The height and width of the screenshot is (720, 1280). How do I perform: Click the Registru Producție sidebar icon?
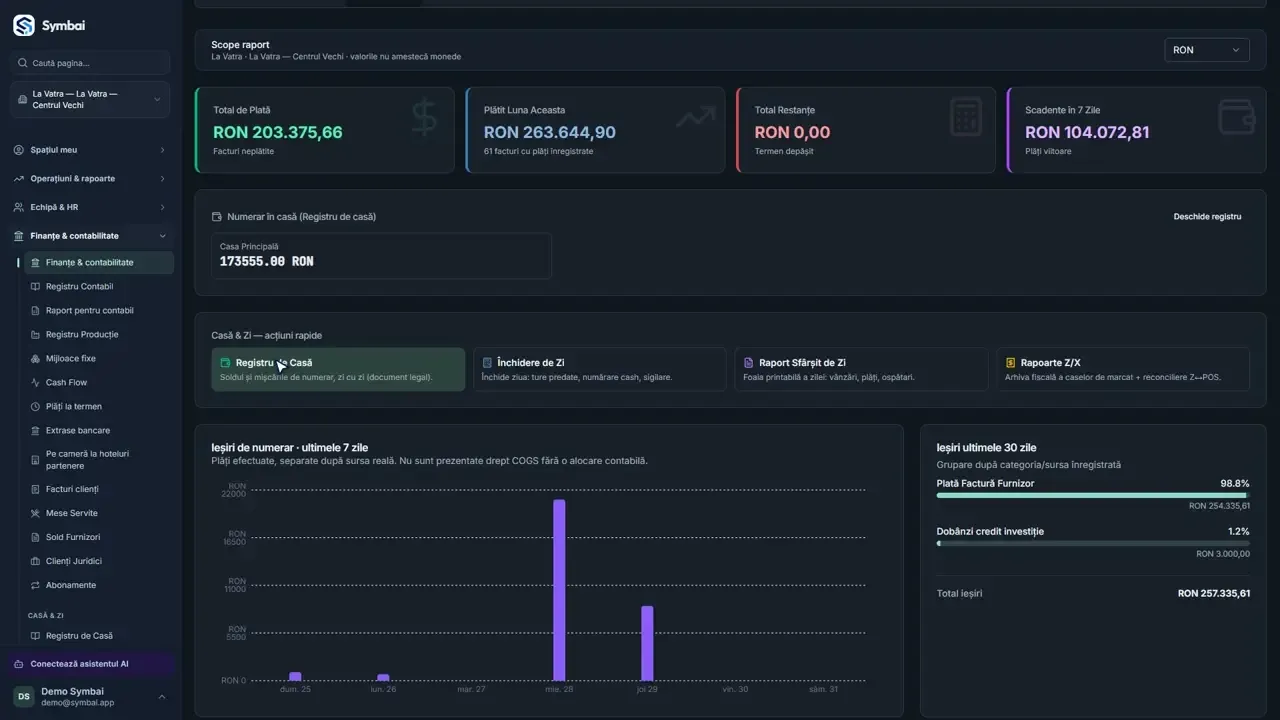(x=36, y=335)
